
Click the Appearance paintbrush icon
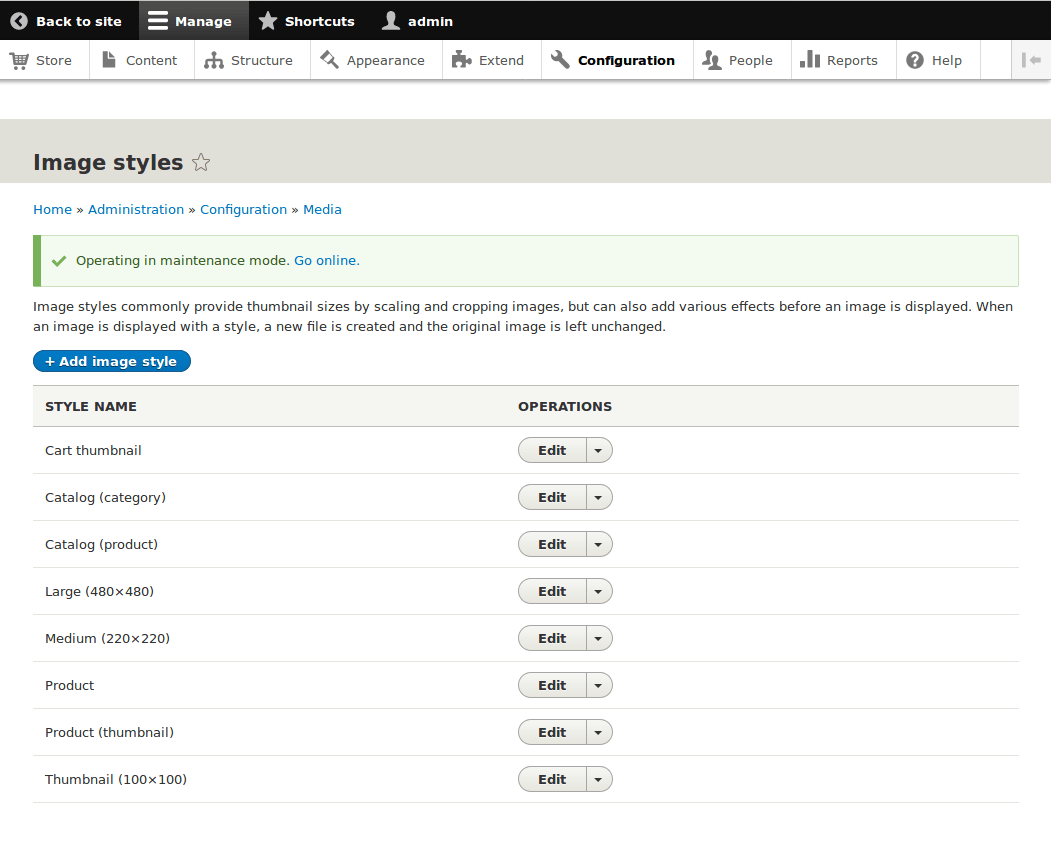click(329, 60)
